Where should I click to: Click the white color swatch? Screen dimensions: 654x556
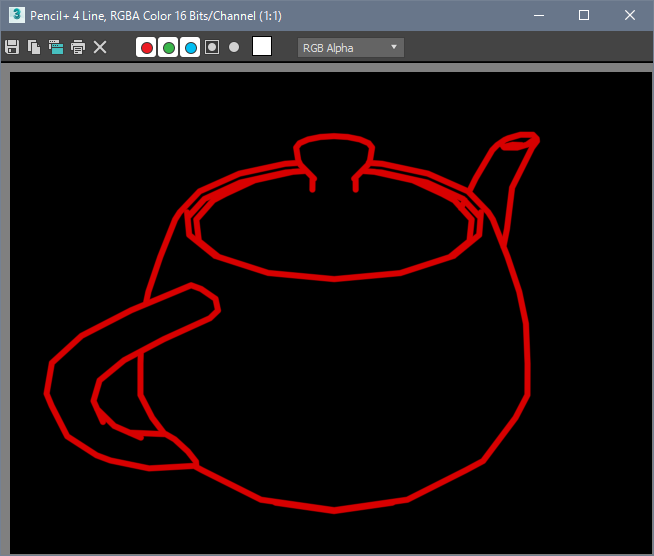pyautogui.click(x=262, y=46)
